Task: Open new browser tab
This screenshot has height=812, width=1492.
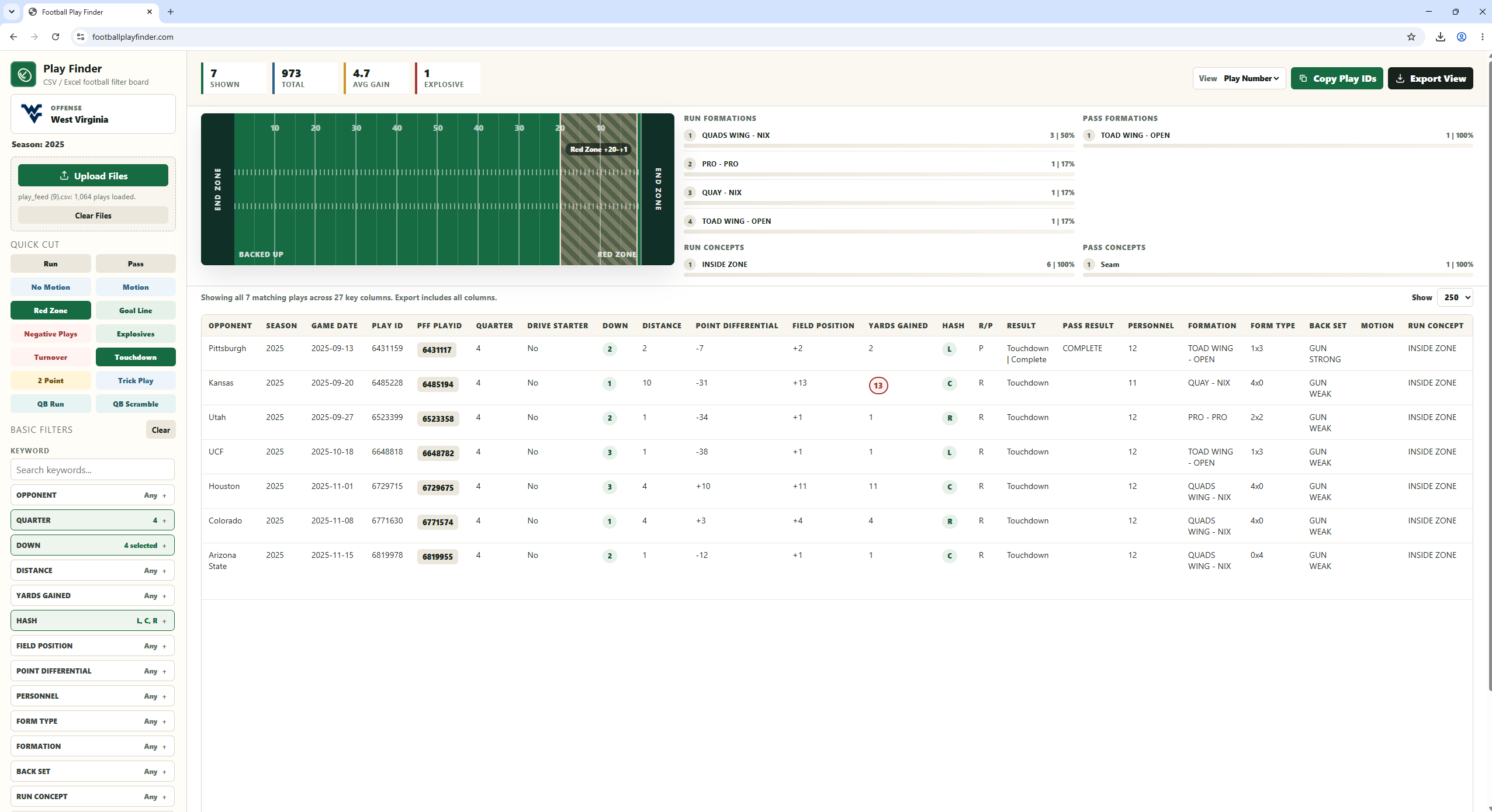Action: click(x=171, y=12)
